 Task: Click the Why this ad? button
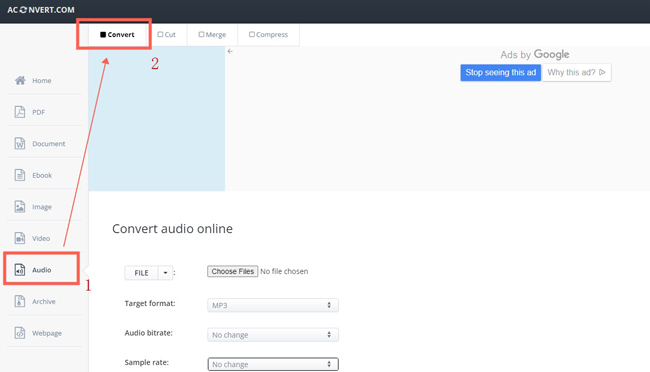click(x=576, y=73)
